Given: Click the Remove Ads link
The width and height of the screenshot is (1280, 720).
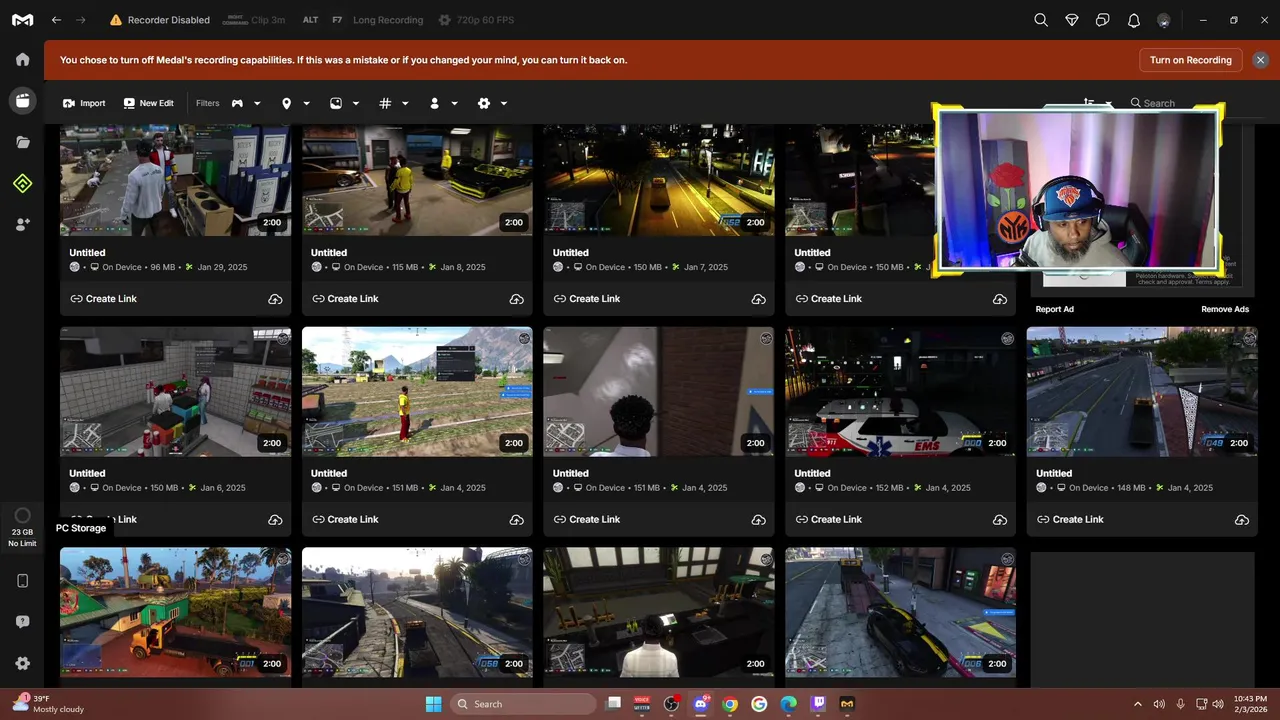Looking at the screenshot, I should pos(1225,309).
